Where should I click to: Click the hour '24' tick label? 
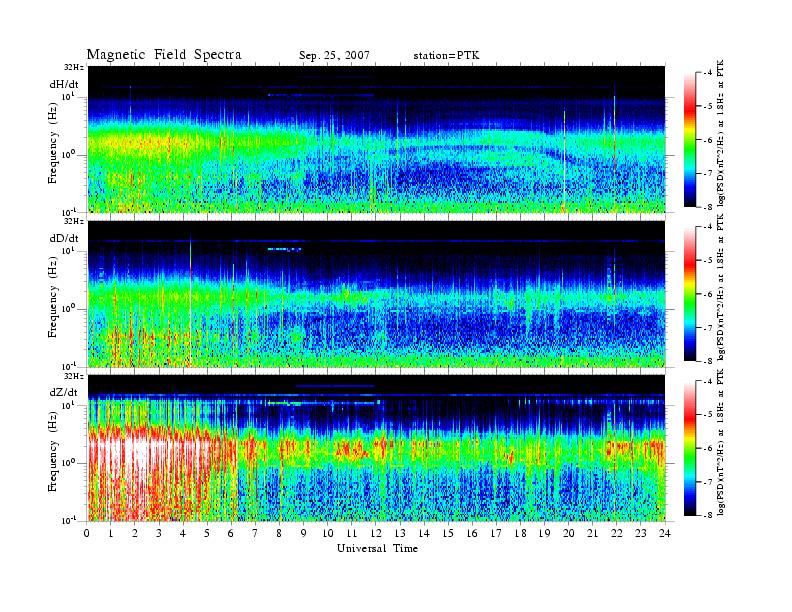coord(665,534)
